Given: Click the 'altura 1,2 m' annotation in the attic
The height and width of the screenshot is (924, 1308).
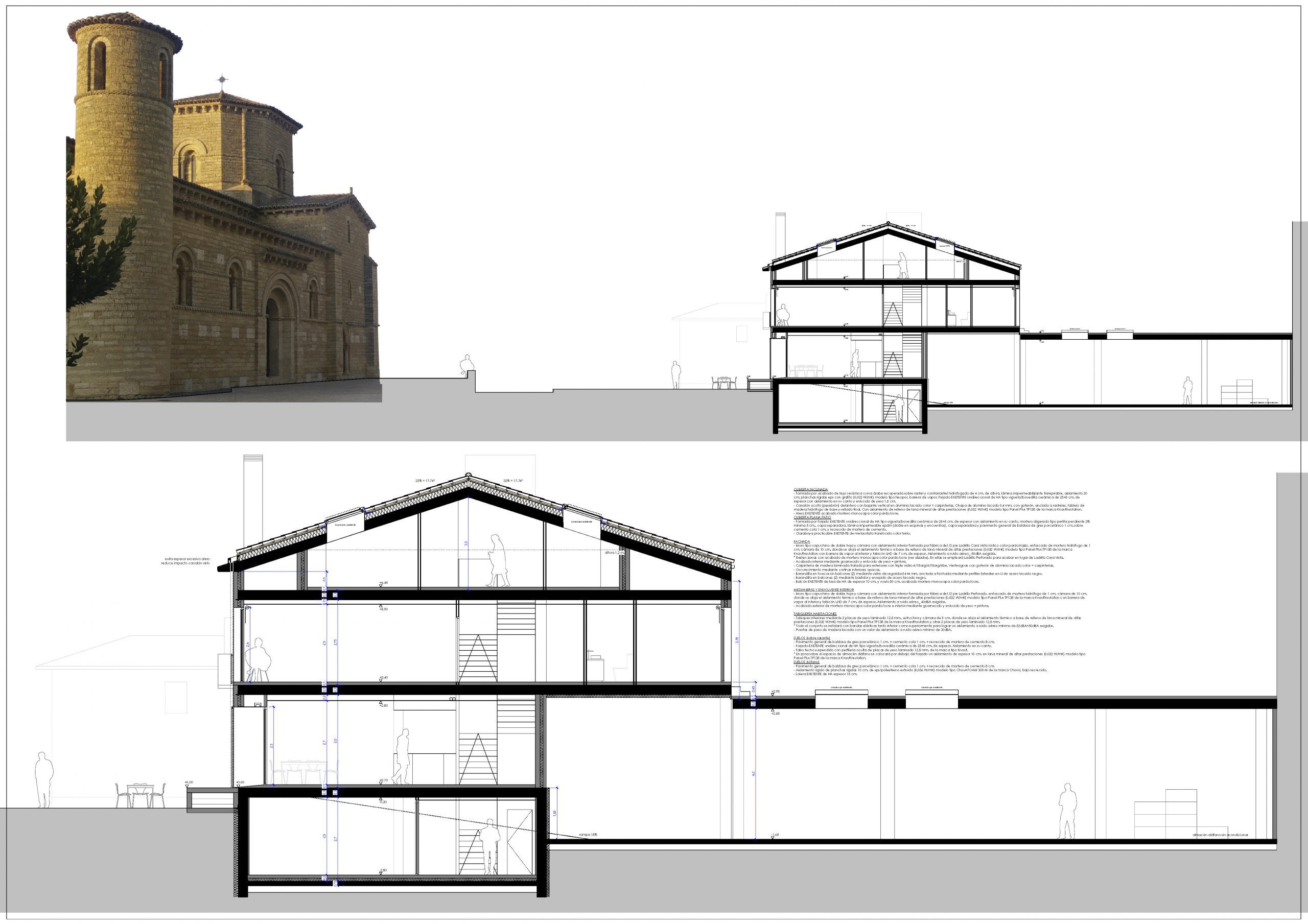Looking at the screenshot, I should tap(615, 552).
